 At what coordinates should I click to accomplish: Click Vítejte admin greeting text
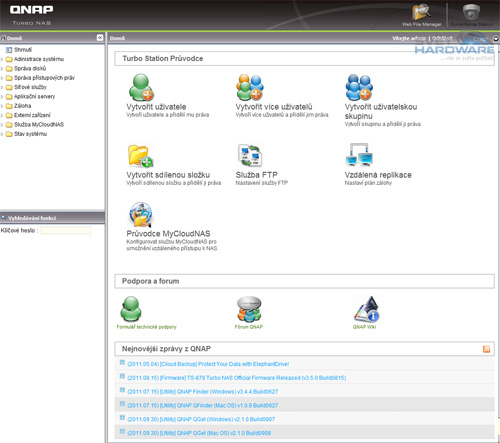pos(409,38)
